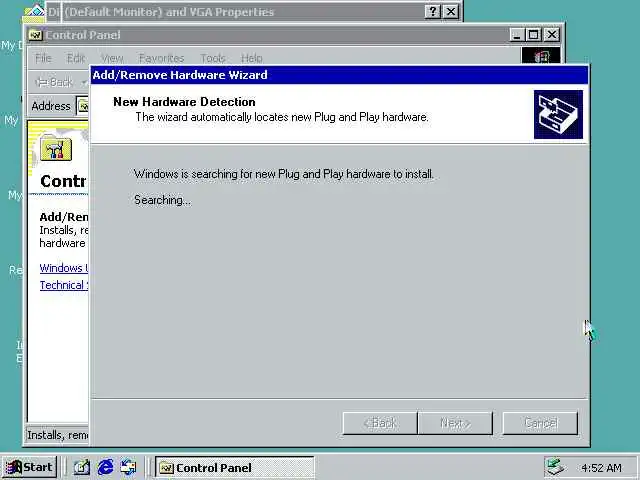The width and height of the screenshot is (640, 480).
Task: Follow the Technical Support link
Action: pyautogui.click(x=64, y=285)
